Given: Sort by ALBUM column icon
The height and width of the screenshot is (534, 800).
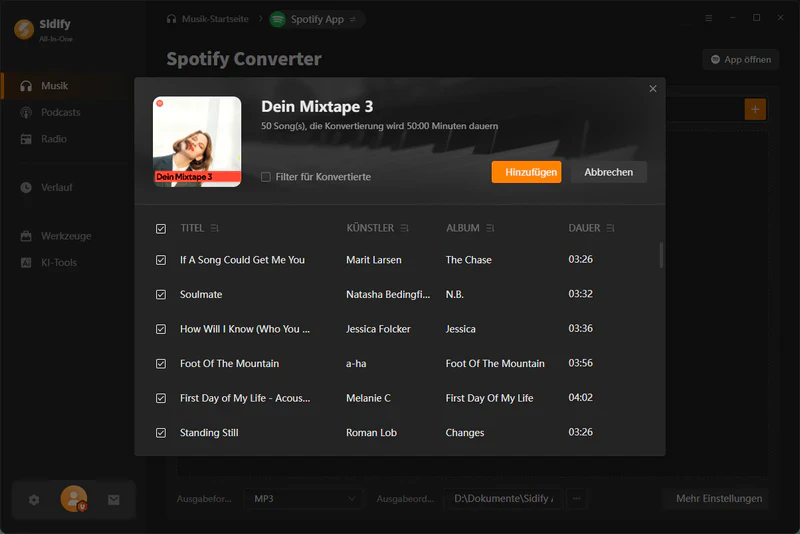Looking at the screenshot, I should click(490, 228).
